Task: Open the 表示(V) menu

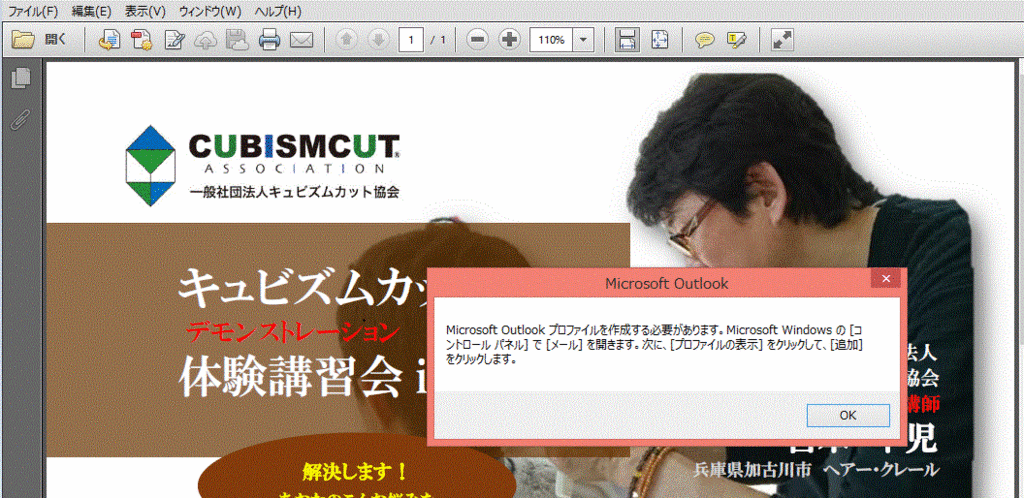Action: [146, 11]
